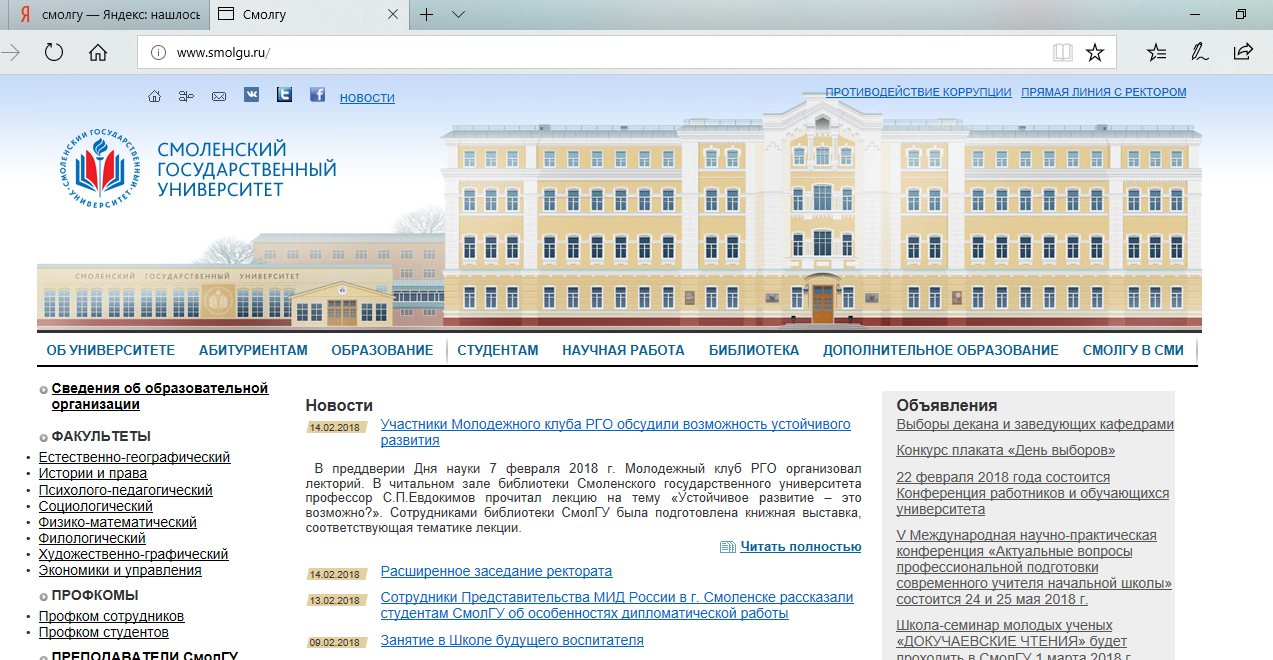Open the ОБ УНИВЕРСИТЕТЕ menu
The height and width of the screenshot is (660, 1273).
point(111,350)
